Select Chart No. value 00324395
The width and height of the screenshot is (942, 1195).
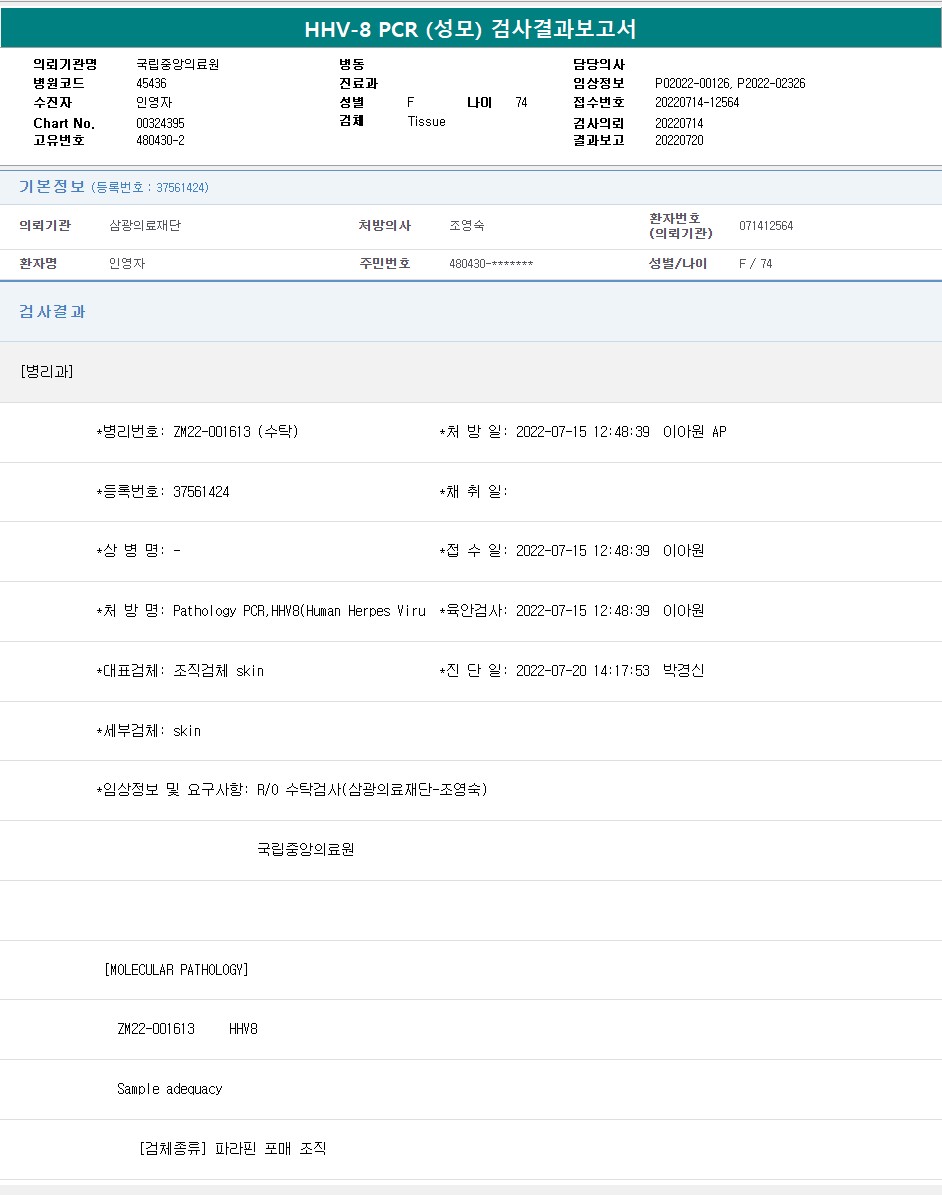pyautogui.click(x=160, y=123)
